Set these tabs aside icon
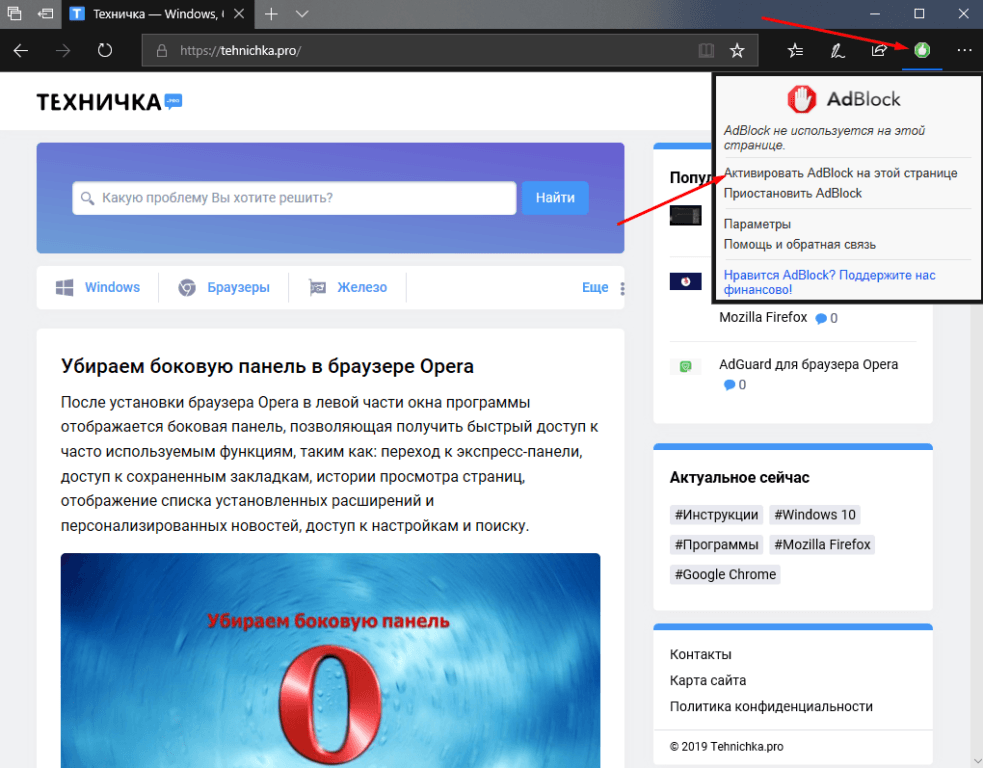 click(46, 13)
